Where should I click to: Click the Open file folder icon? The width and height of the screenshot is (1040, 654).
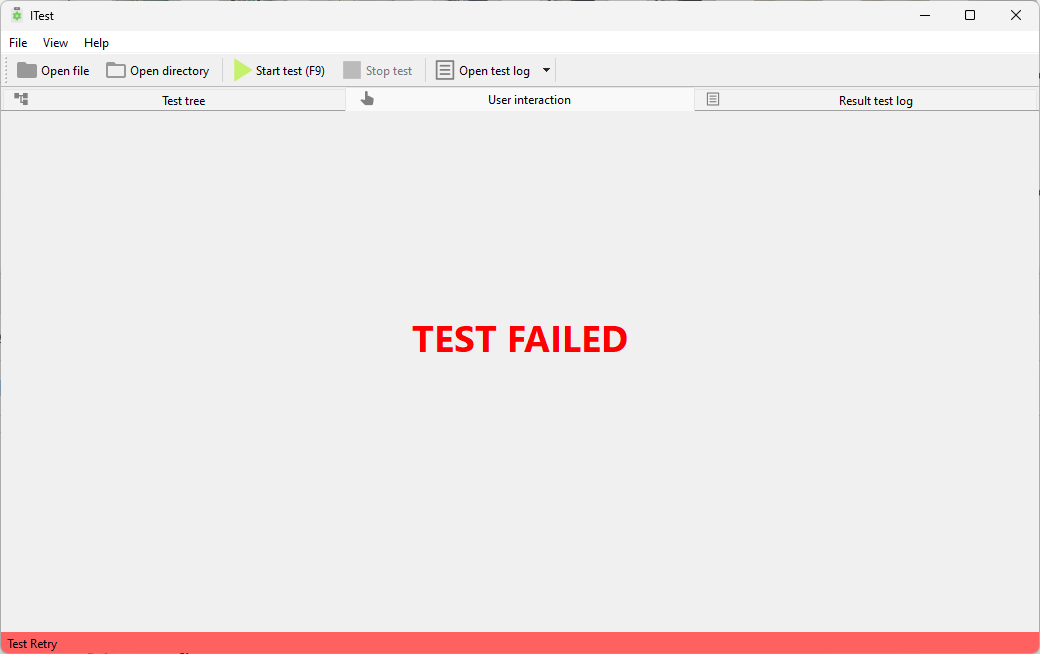coord(27,70)
